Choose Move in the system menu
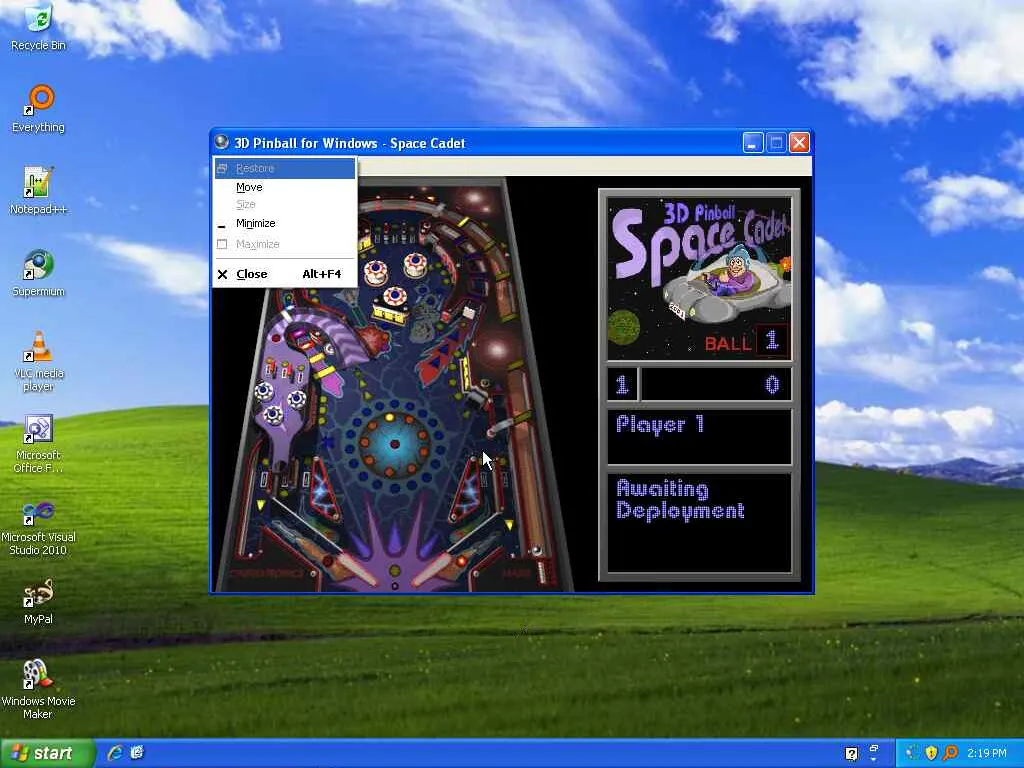 coord(285,187)
